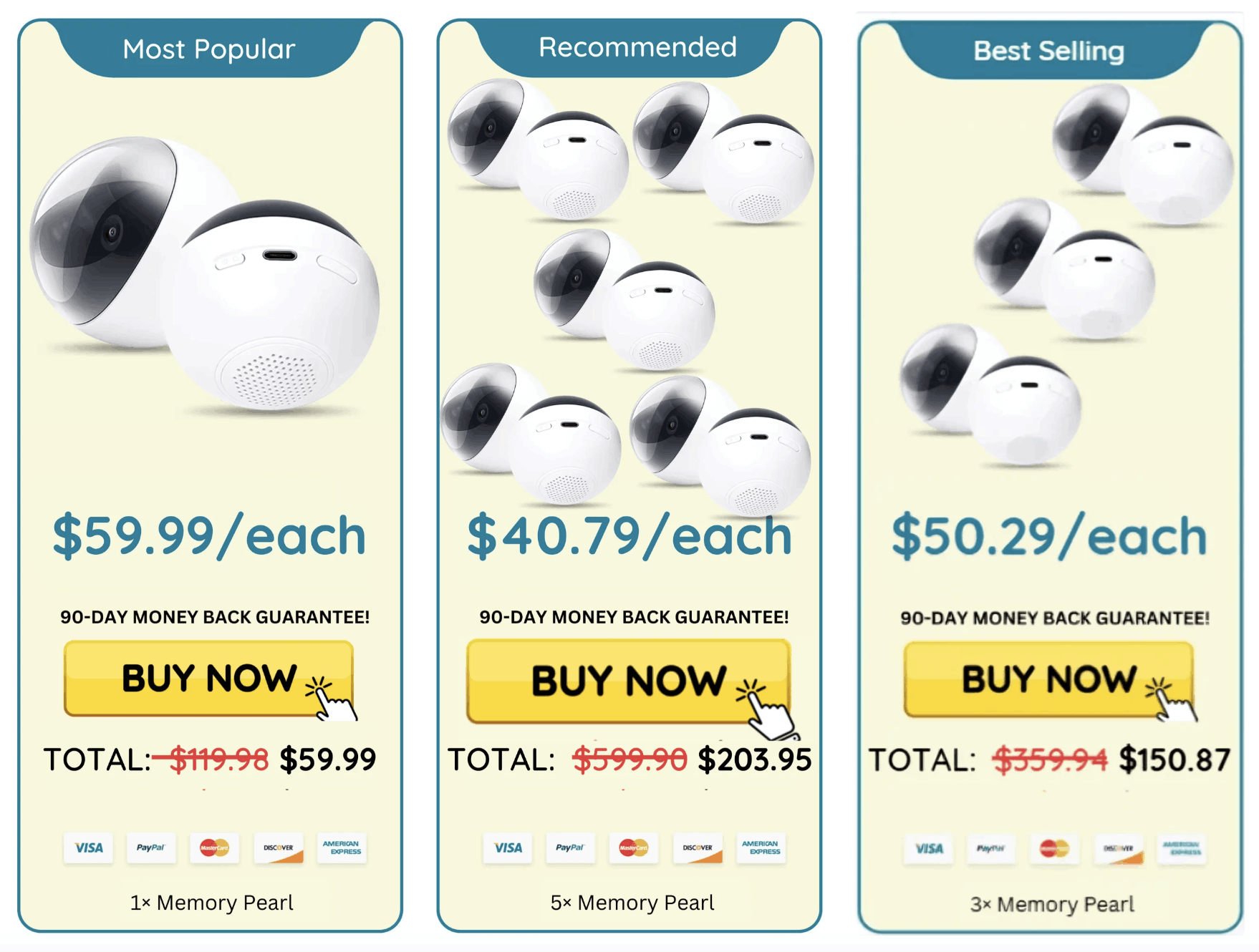This screenshot has width=1259, height=952.
Task: Select the Most Popular banner tab
Action: pos(208,49)
